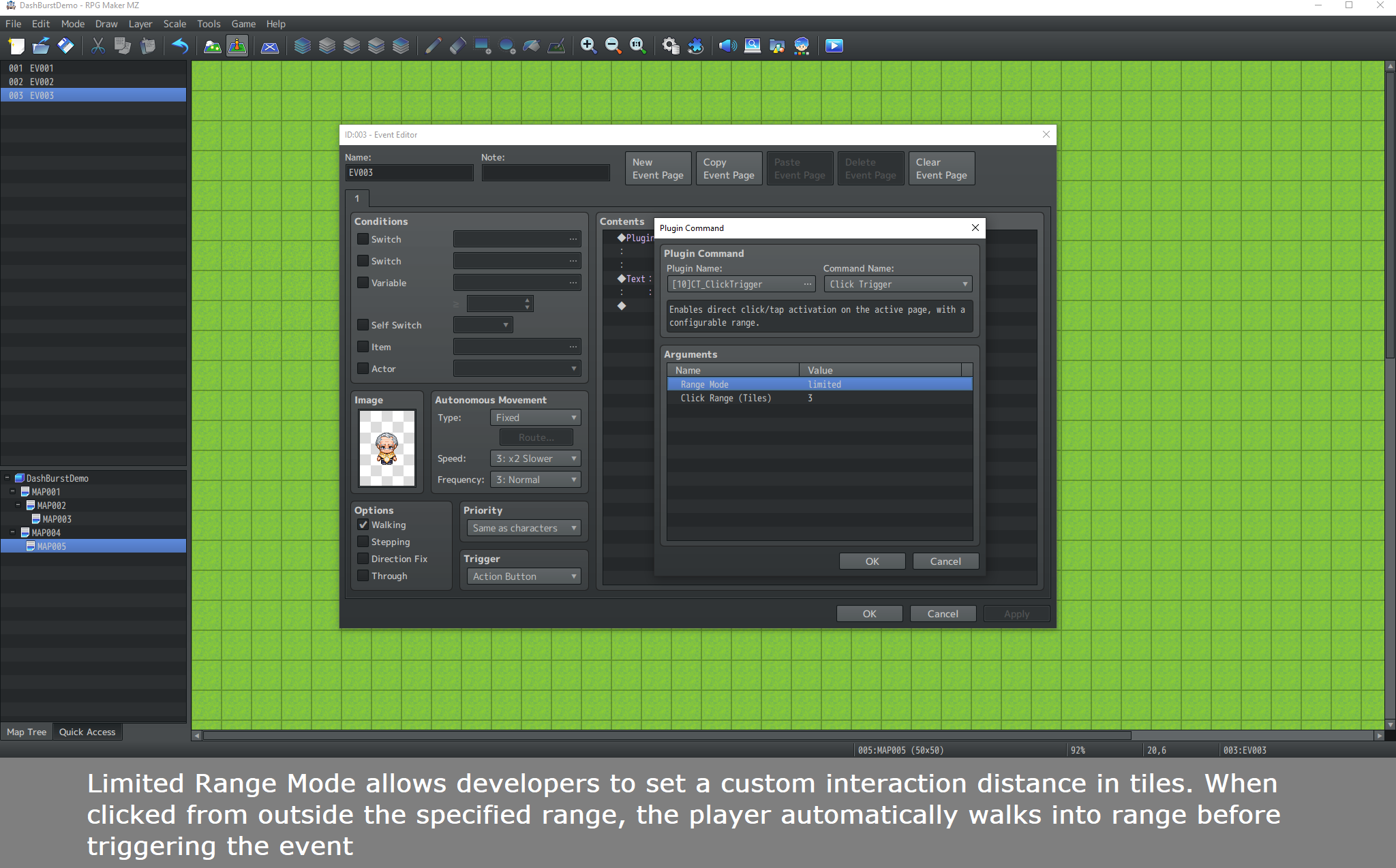Open the Tools menu

coord(209,24)
